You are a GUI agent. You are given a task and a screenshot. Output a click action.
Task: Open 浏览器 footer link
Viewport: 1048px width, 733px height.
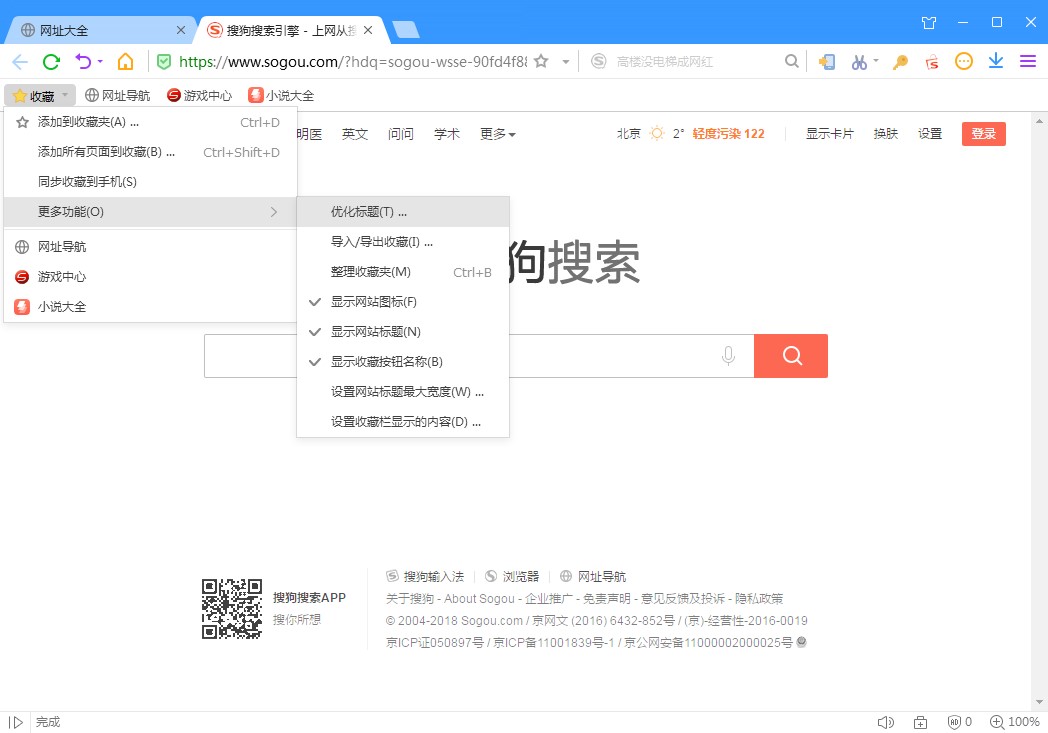(x=512, y=576)
